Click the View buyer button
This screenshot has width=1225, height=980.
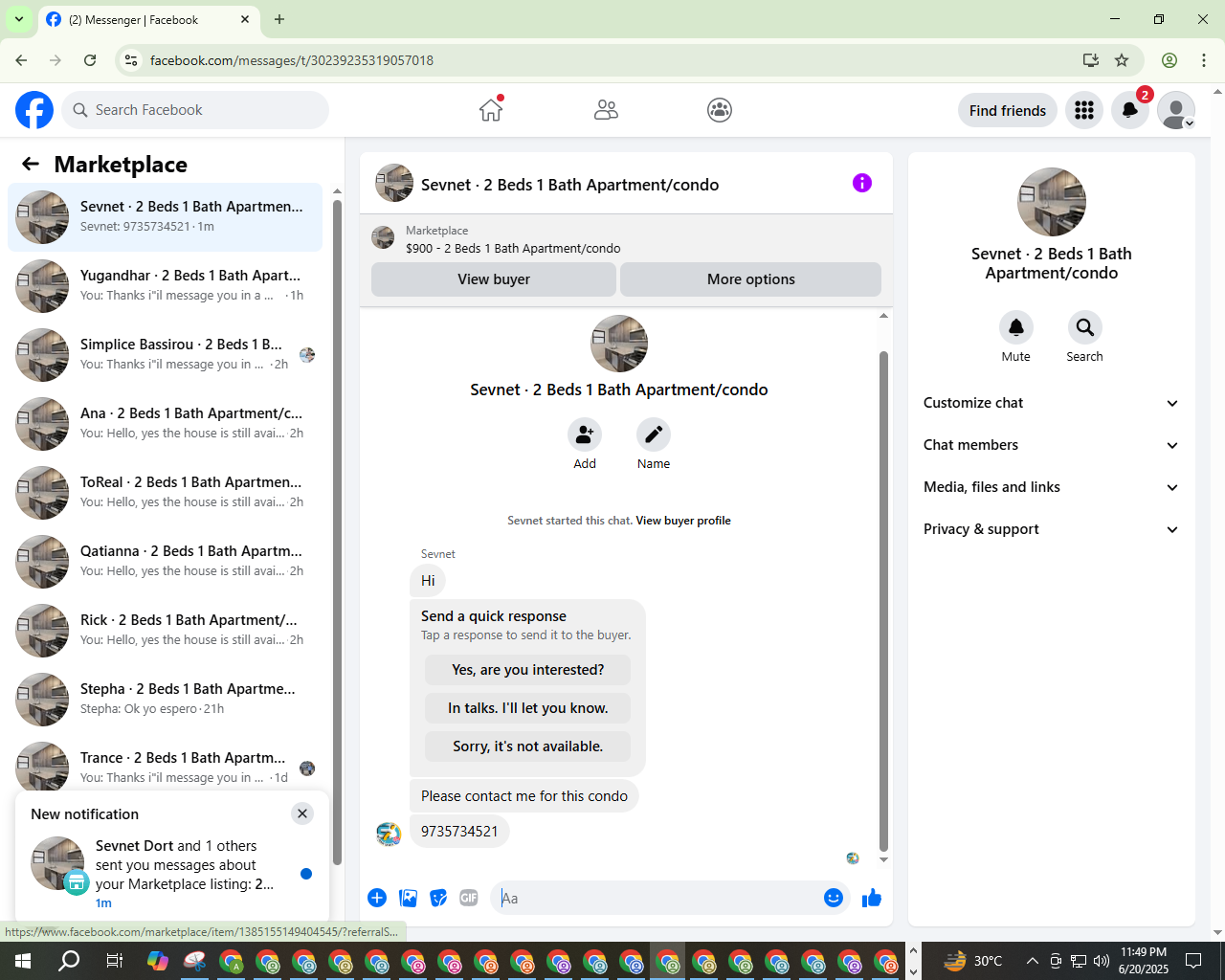494,279
